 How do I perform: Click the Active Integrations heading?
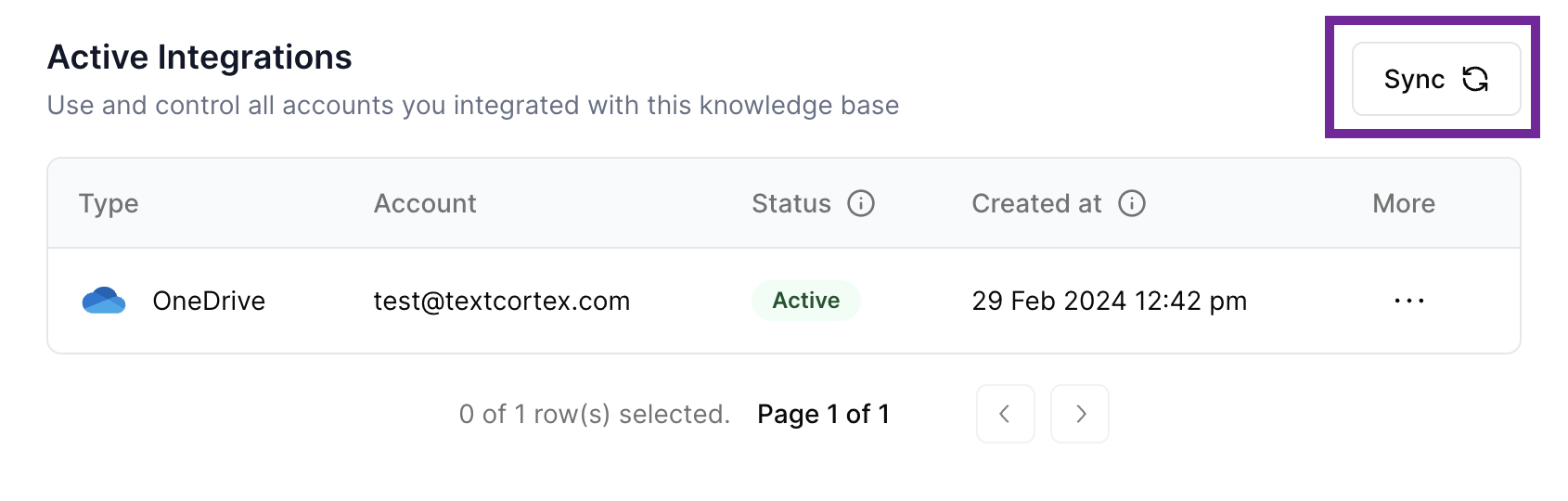click(x=199, y=58)
